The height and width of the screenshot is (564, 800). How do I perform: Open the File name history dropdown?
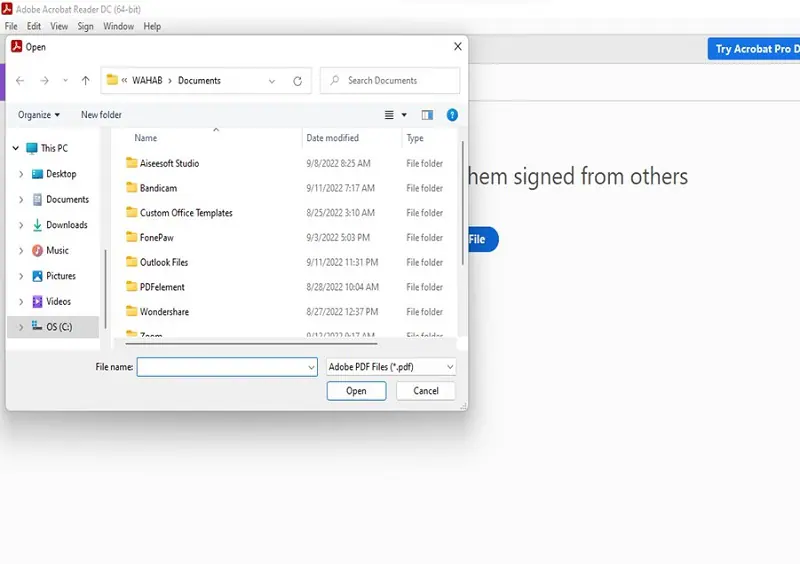311,367
